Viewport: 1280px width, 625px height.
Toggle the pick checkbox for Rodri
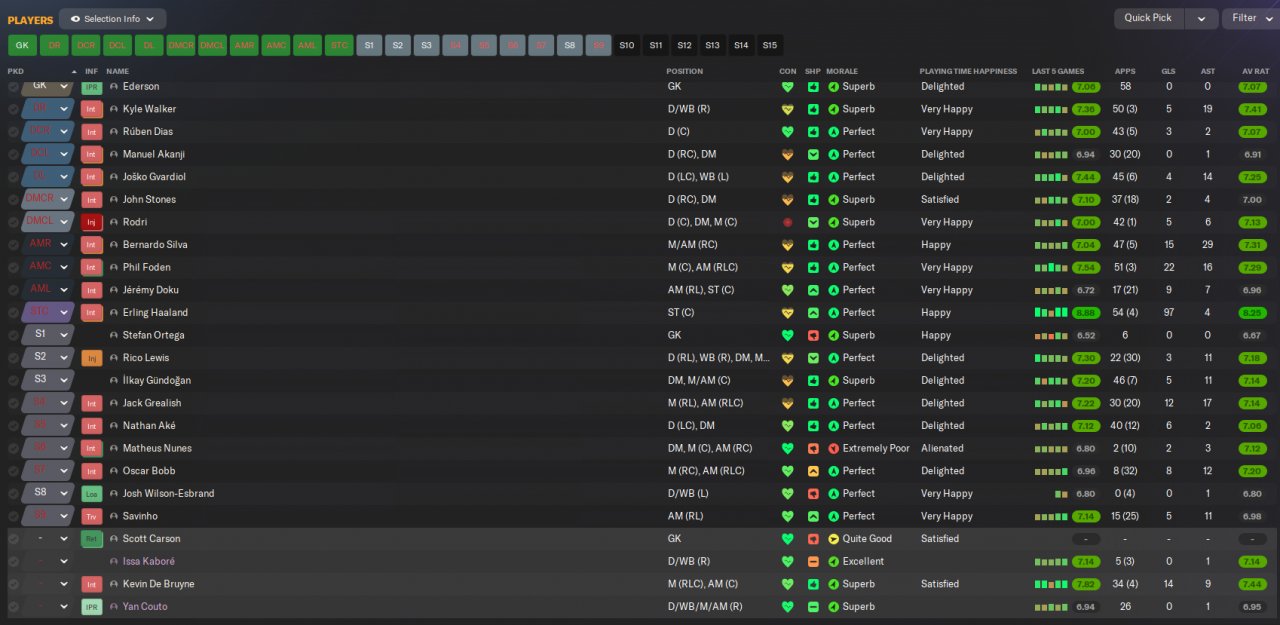coord(13,222)
